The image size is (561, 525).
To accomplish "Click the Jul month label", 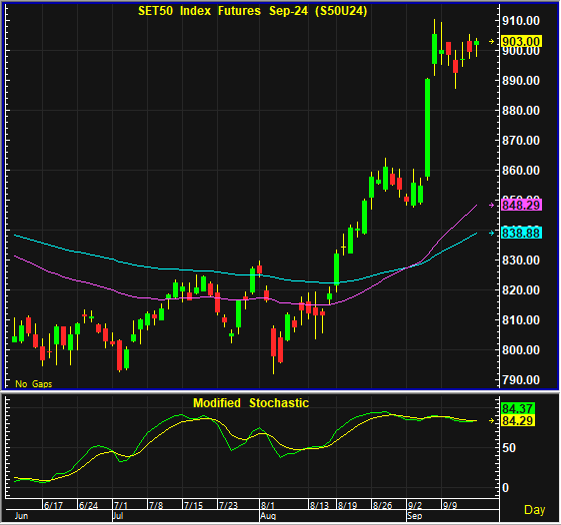I will pyautogui.click(x=118, y=516).
